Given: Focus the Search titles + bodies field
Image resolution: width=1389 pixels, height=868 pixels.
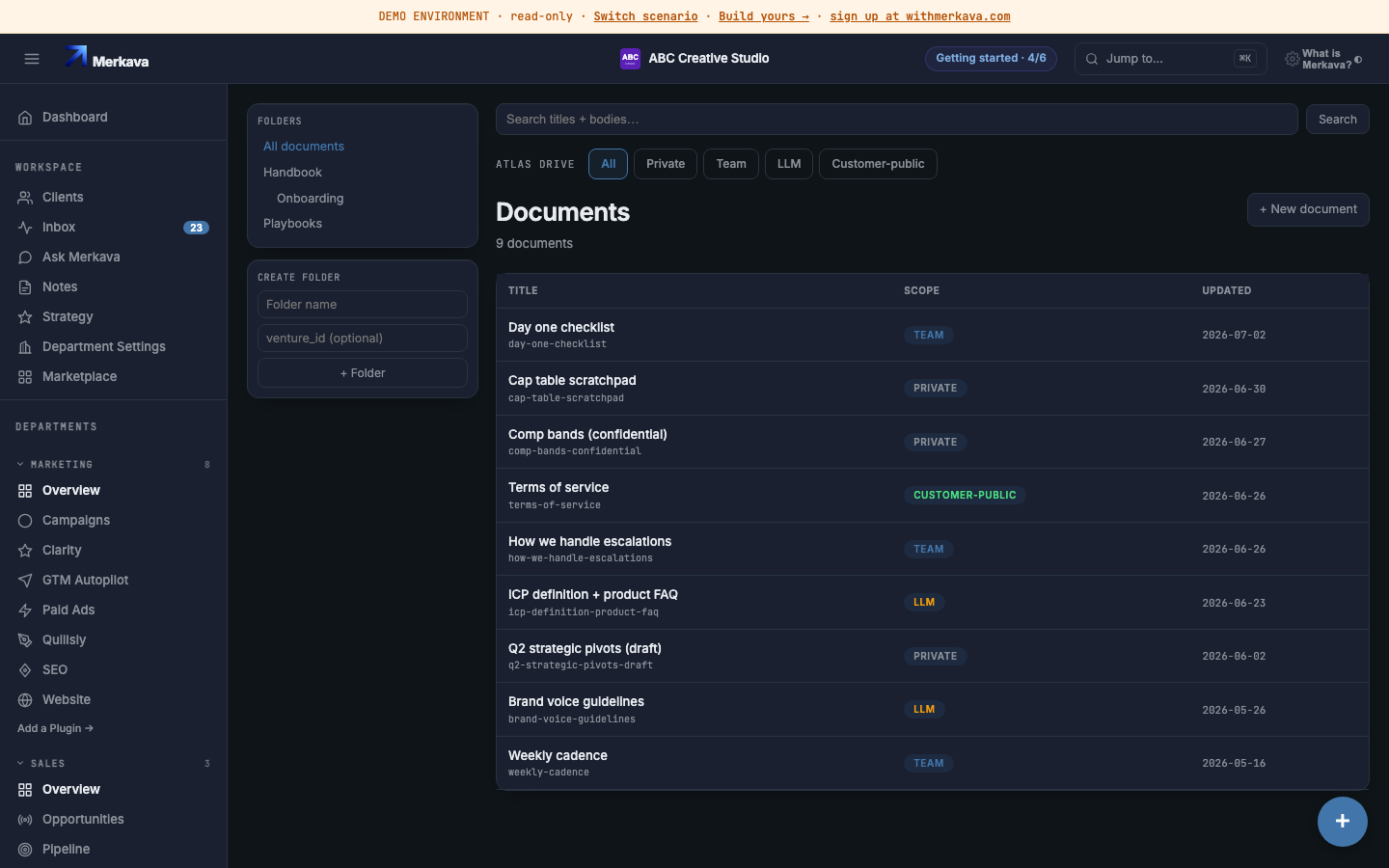Looking at the screenshot, I should pyautogui.click(x=896, y=120).
